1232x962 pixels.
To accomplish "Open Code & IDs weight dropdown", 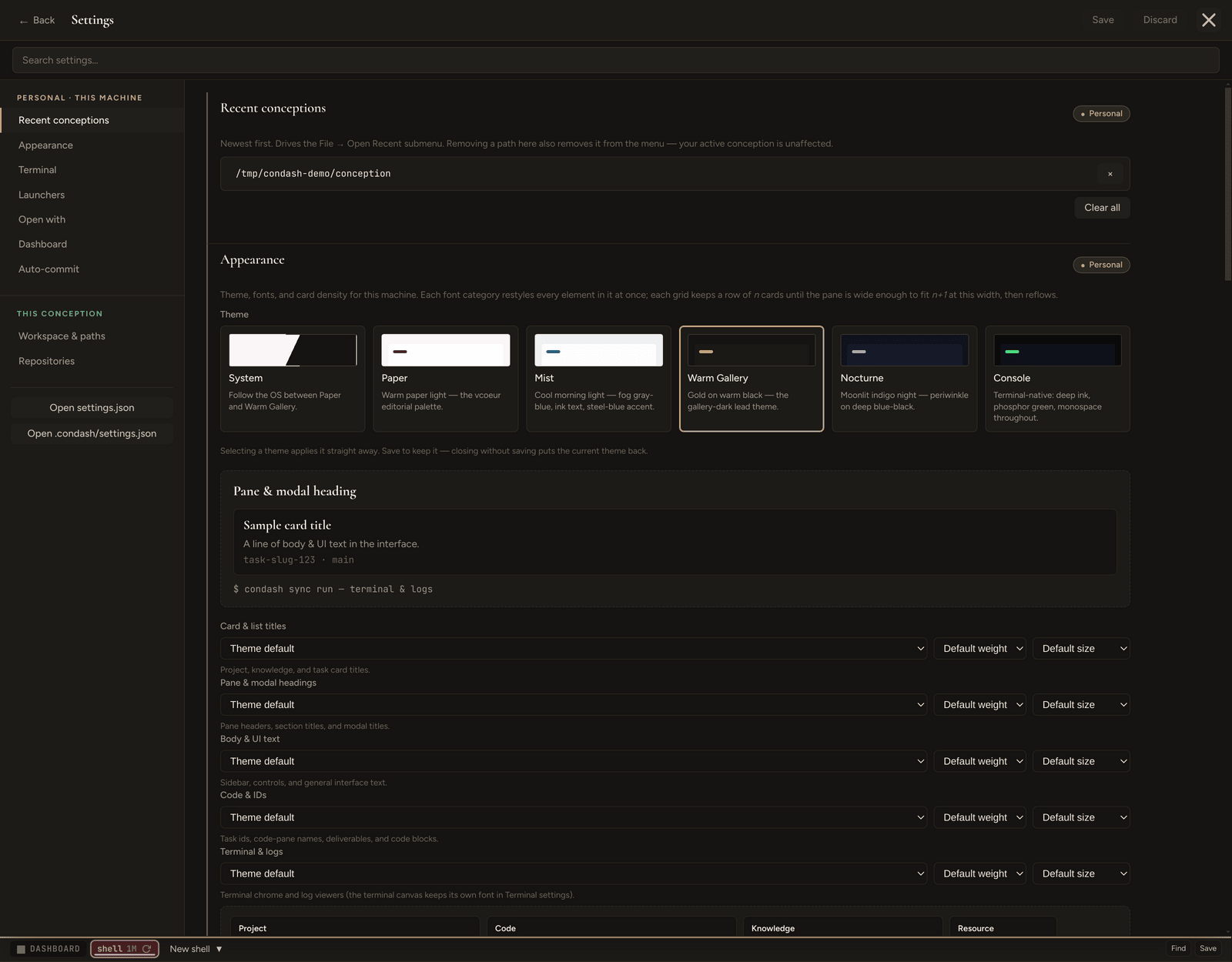I will 979,817.
